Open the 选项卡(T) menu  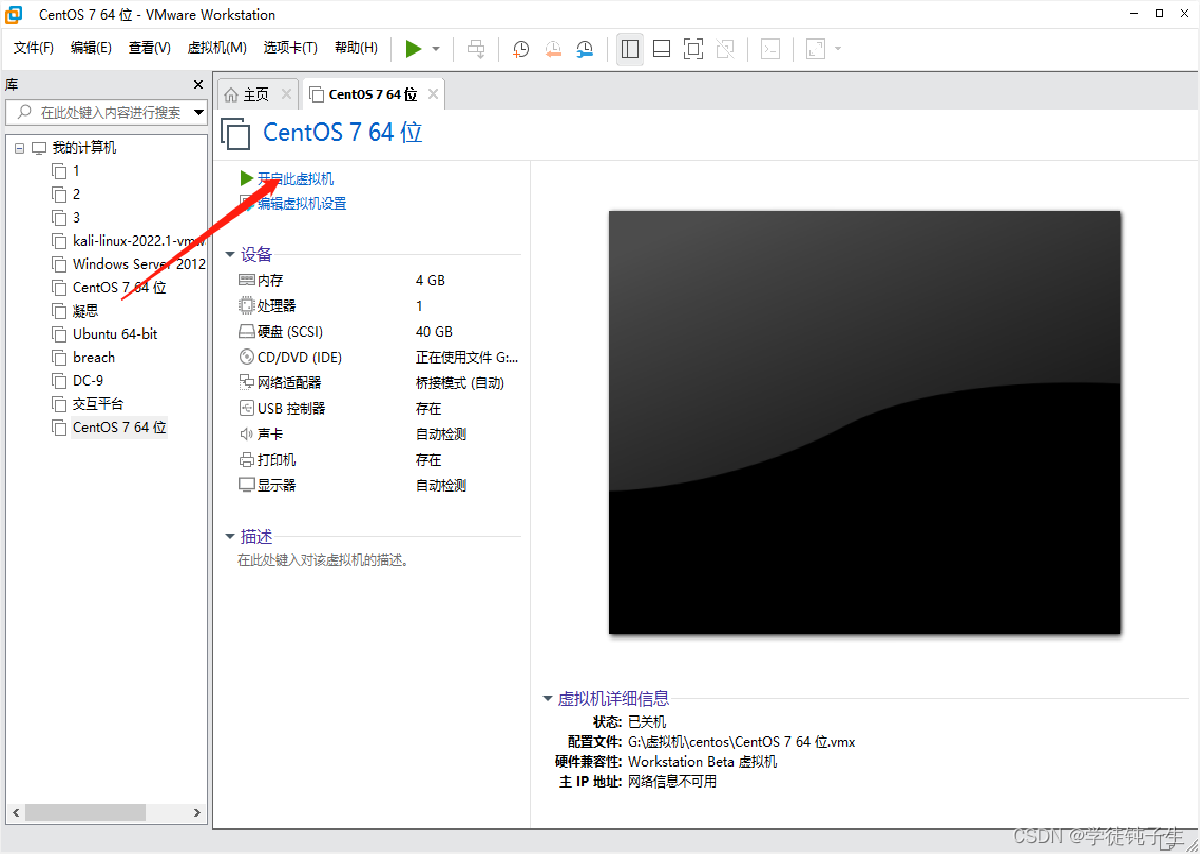290,48
